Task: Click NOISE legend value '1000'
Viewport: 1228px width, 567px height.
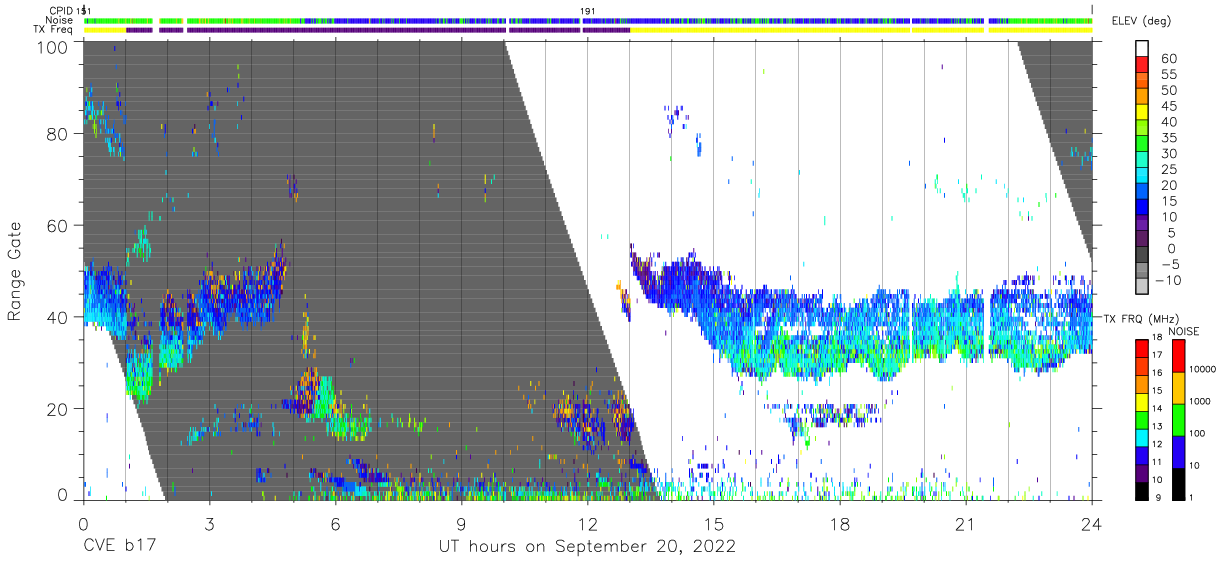Action: (x=1200, y=402)
